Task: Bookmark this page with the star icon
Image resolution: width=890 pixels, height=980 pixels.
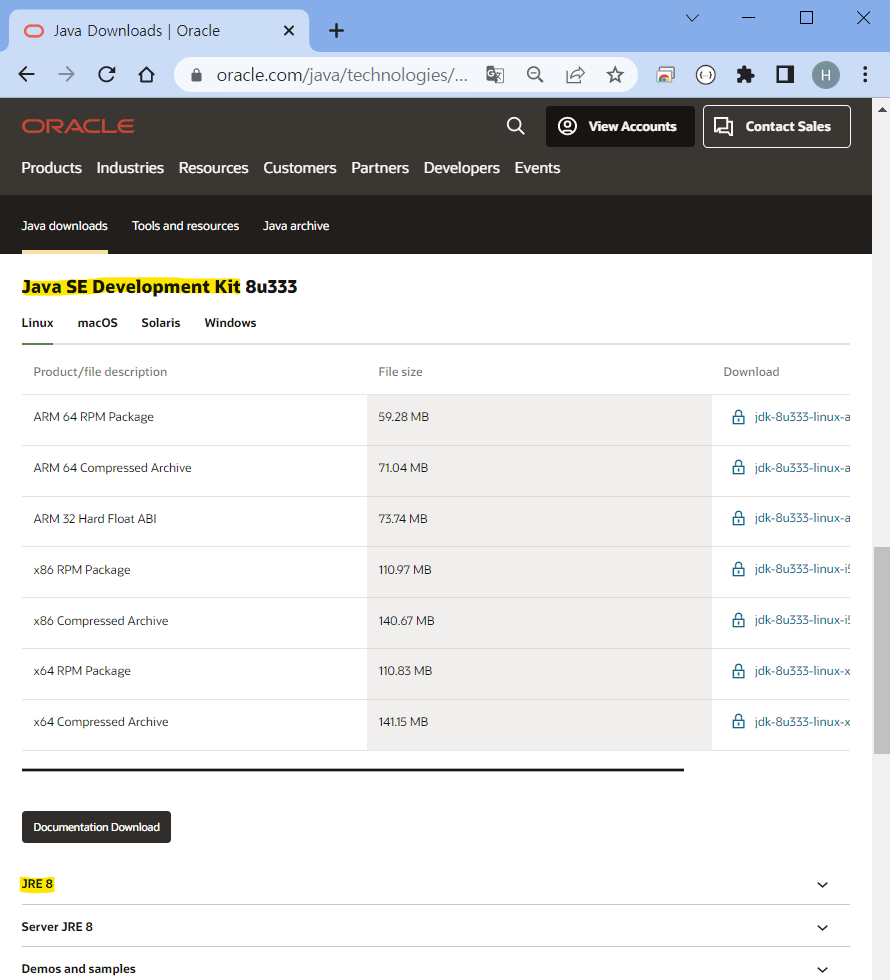Action: pos(615,75)
